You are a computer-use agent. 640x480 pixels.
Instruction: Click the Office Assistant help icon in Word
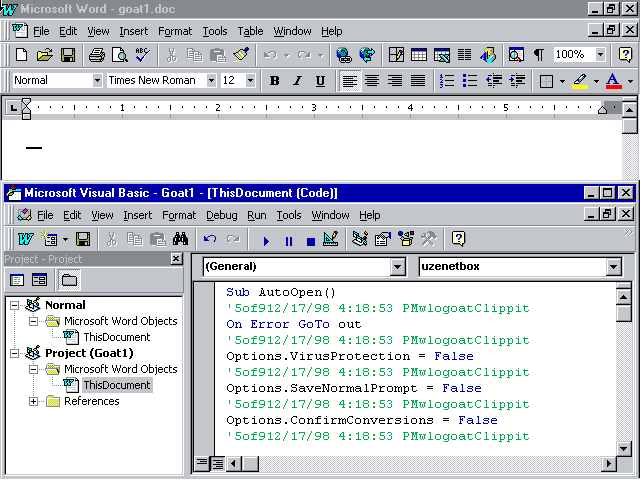pos(625,55)
